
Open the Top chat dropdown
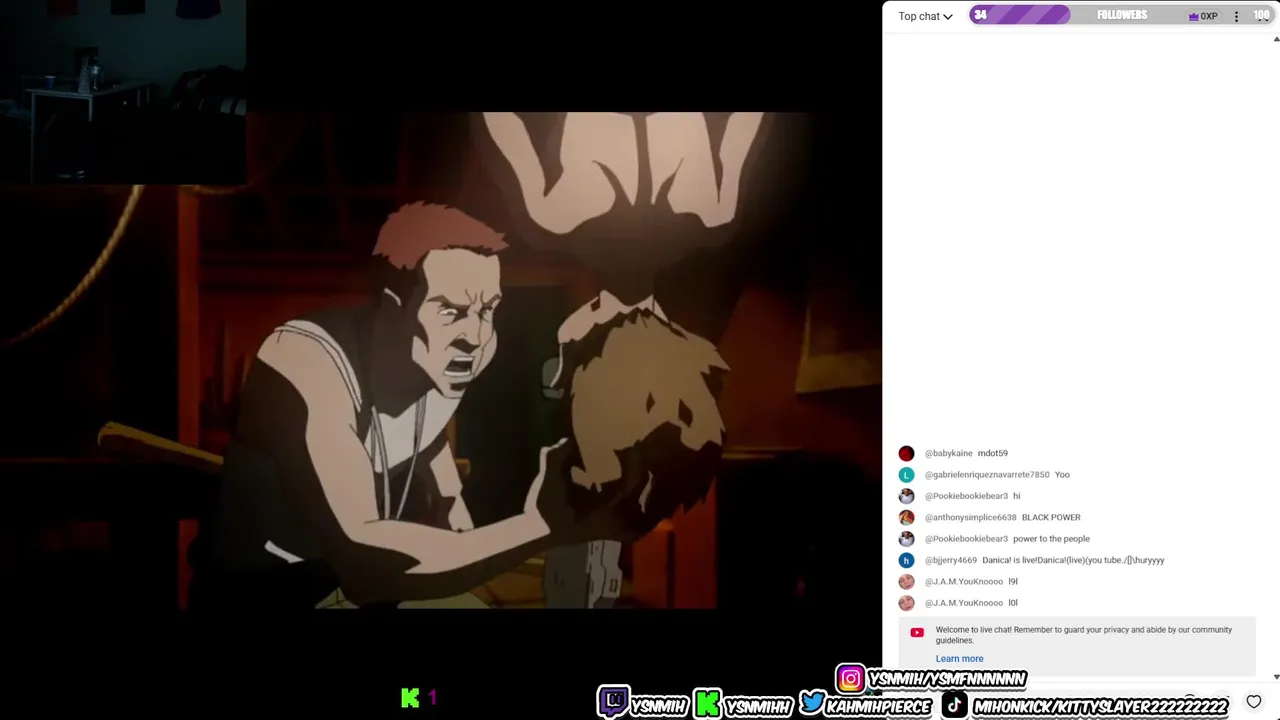click(x=925, y=16)
